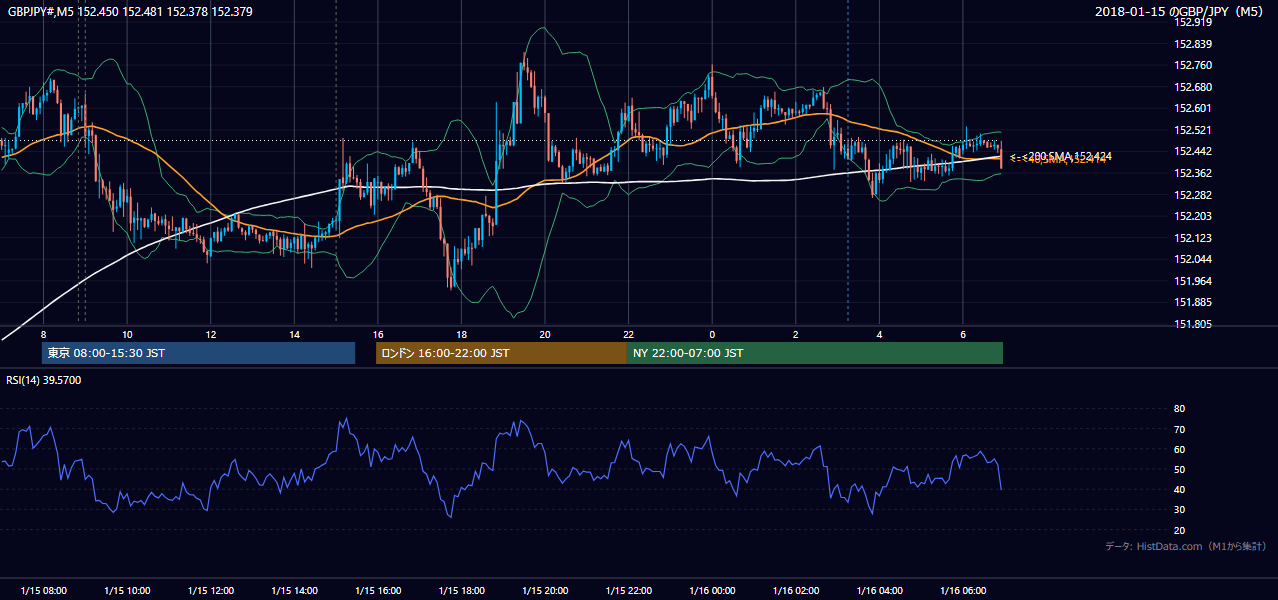This screenshot has height=600, width=1278.
Task: Click hour label 14 on price chart axis
Action: 294,334
